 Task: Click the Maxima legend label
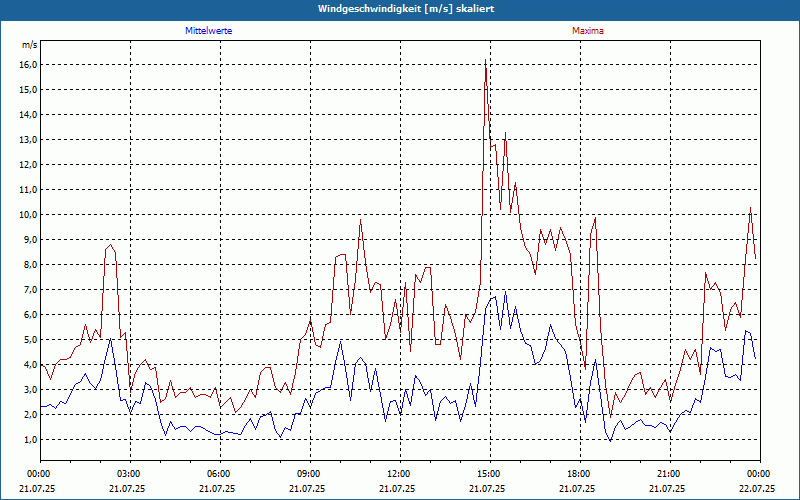(588, 31)
